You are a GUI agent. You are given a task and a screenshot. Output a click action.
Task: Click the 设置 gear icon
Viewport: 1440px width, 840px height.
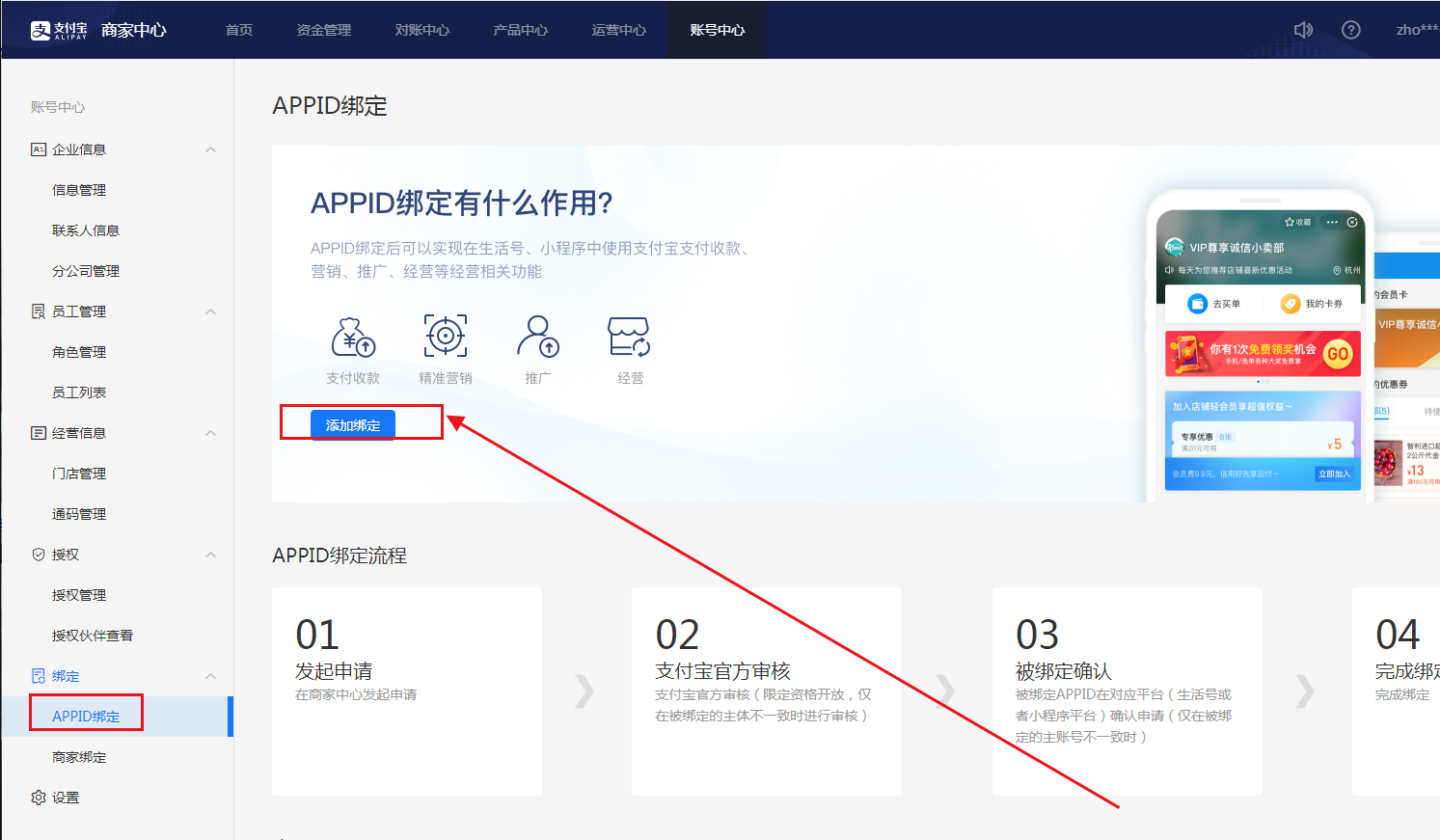[x=39, y=798]
